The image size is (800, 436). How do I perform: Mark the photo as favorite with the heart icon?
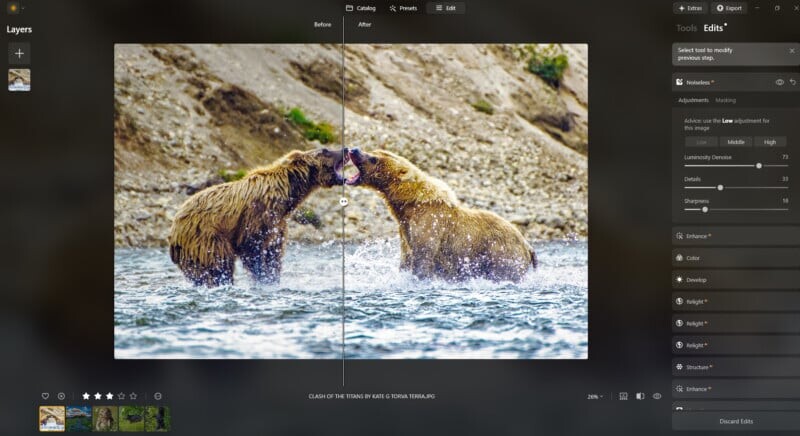(x=45, y=396)
